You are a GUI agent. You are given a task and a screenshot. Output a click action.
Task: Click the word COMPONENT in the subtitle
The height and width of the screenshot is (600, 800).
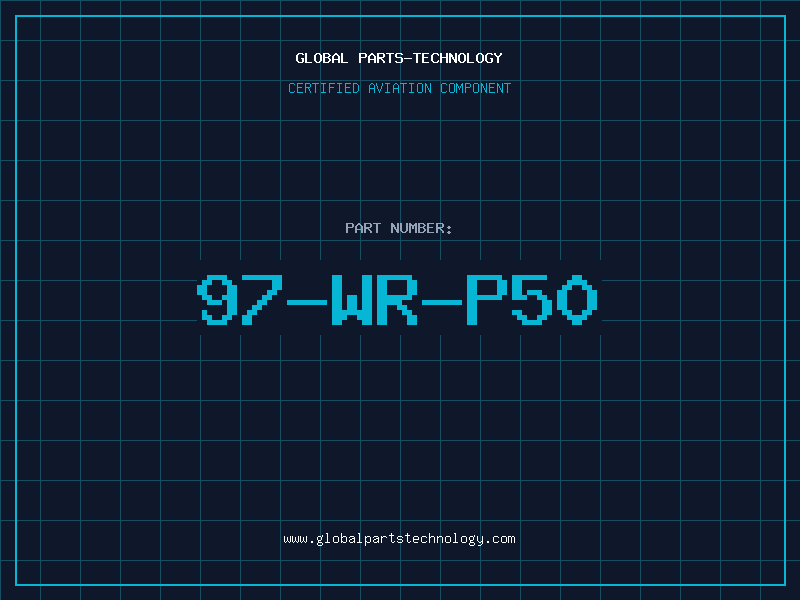coord(476,88)
